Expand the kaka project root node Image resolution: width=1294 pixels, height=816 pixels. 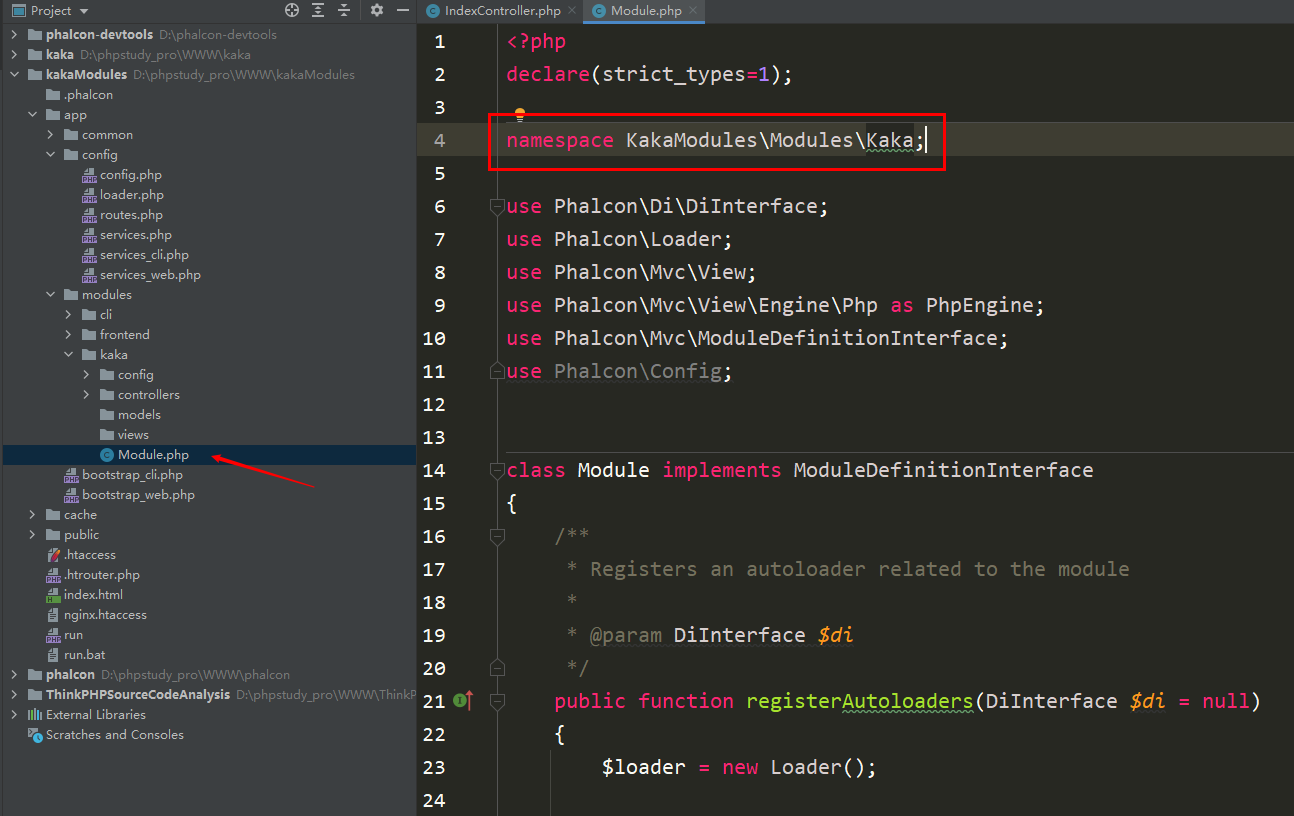pyautogui.click(x=14, y=54)
